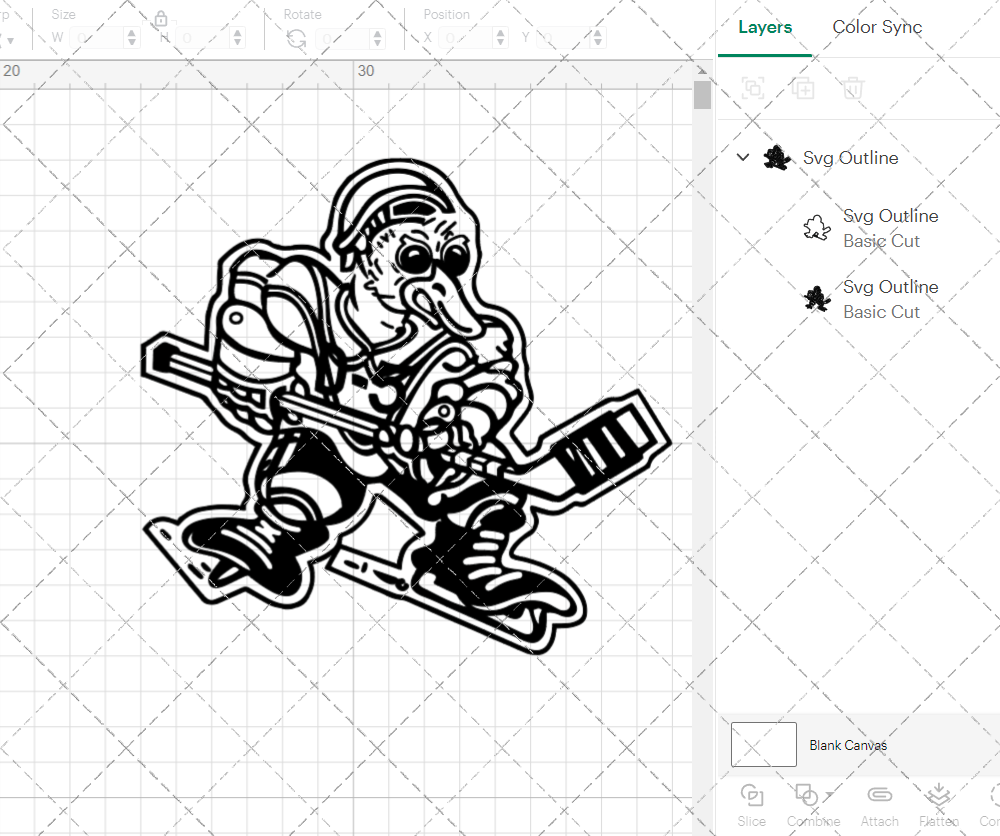
Task: Click the group layer duck thumbnail
Action: coord(777,158)
